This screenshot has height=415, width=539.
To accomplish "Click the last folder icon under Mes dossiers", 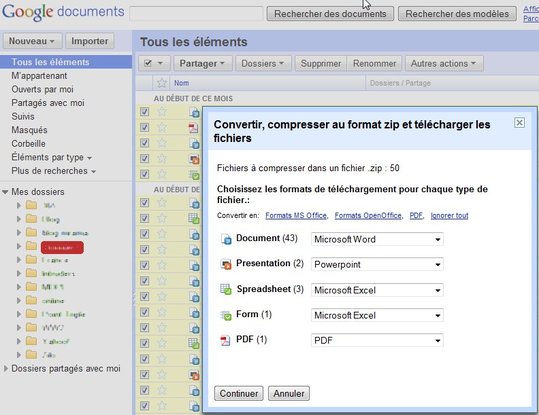I will (31, 354).
